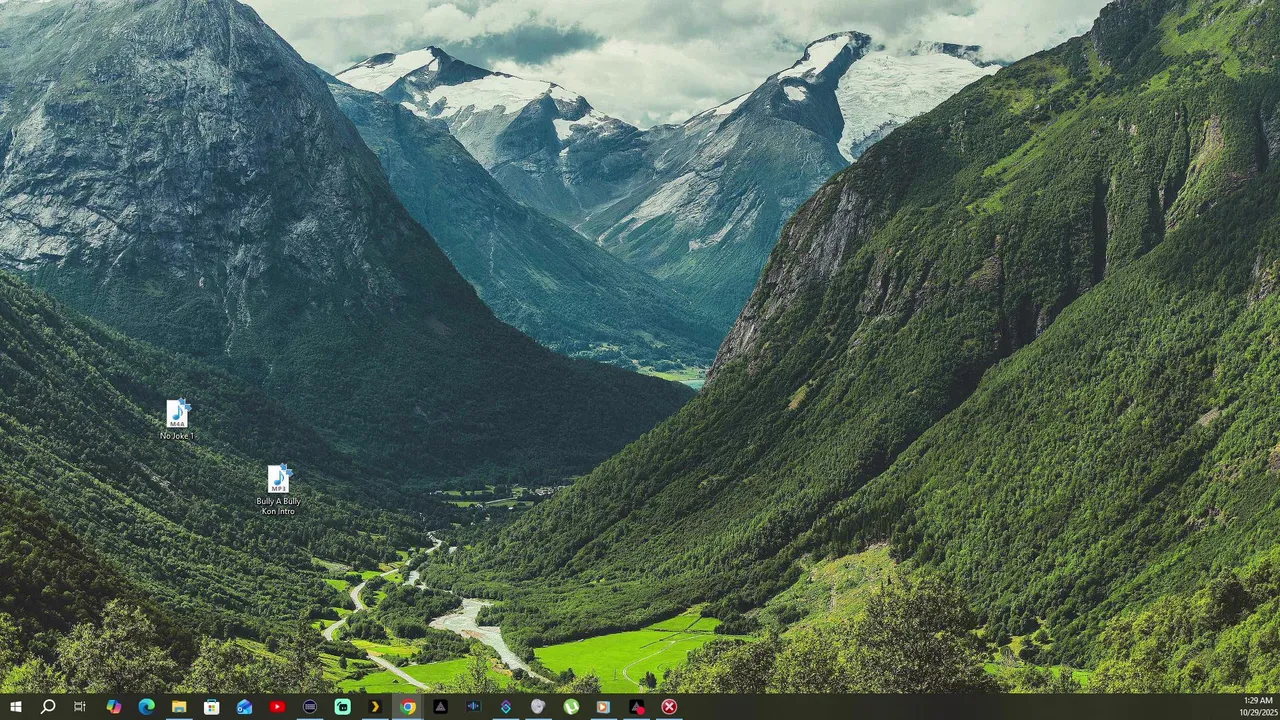The height and width of the screenshot is (720, 1280).
Task: Select the Bully A Bully Kon Intro MP3 file
Action: (x=279, y=490)
